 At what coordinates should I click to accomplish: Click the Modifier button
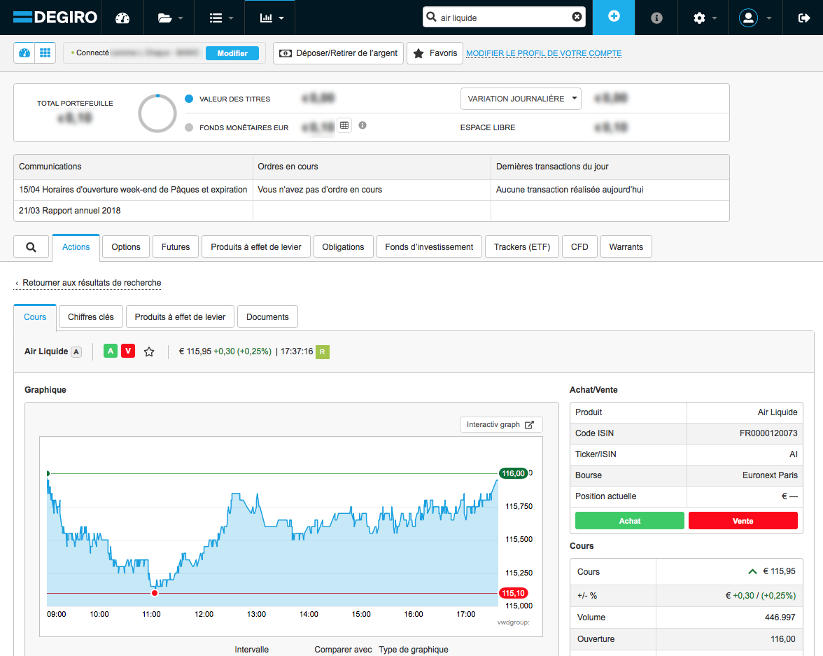tap(232, 53)
